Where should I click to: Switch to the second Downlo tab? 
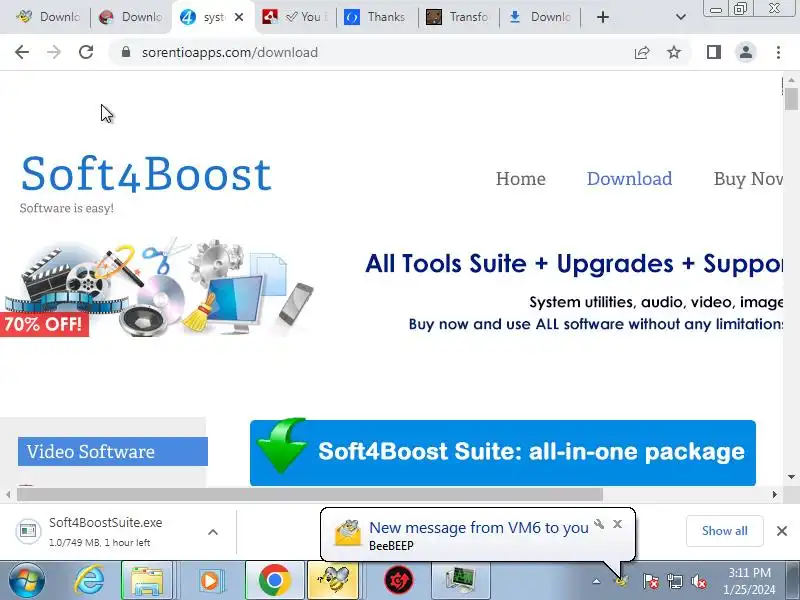[131, 17]
